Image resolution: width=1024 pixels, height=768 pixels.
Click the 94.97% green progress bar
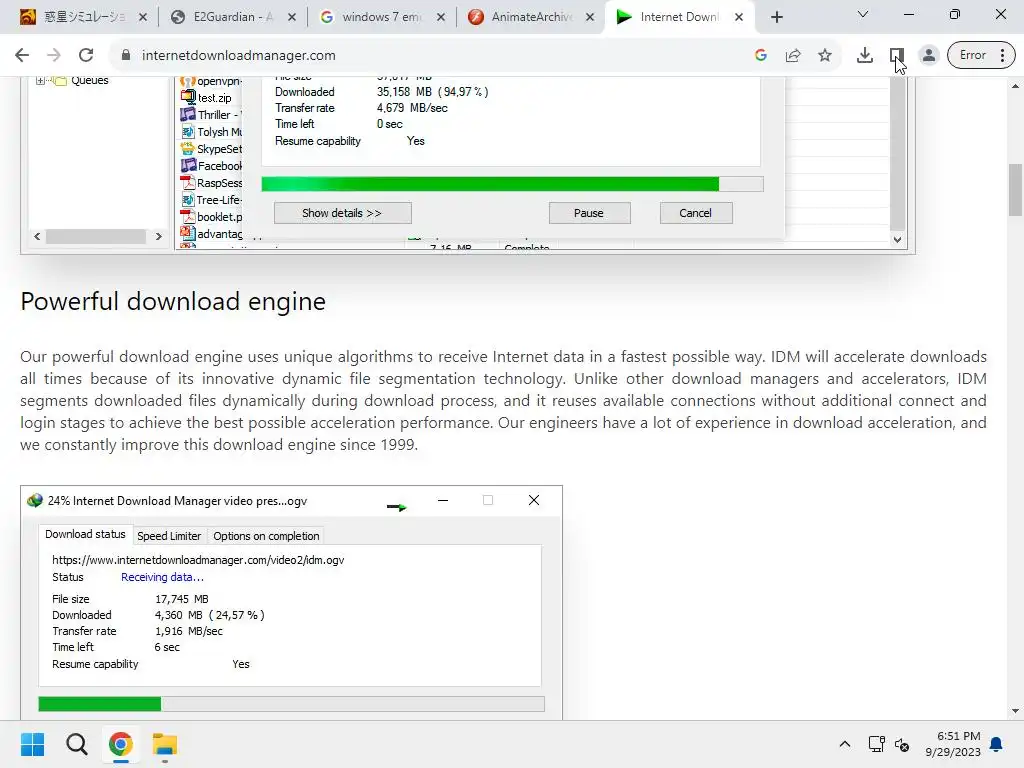[x=512, y=184]
